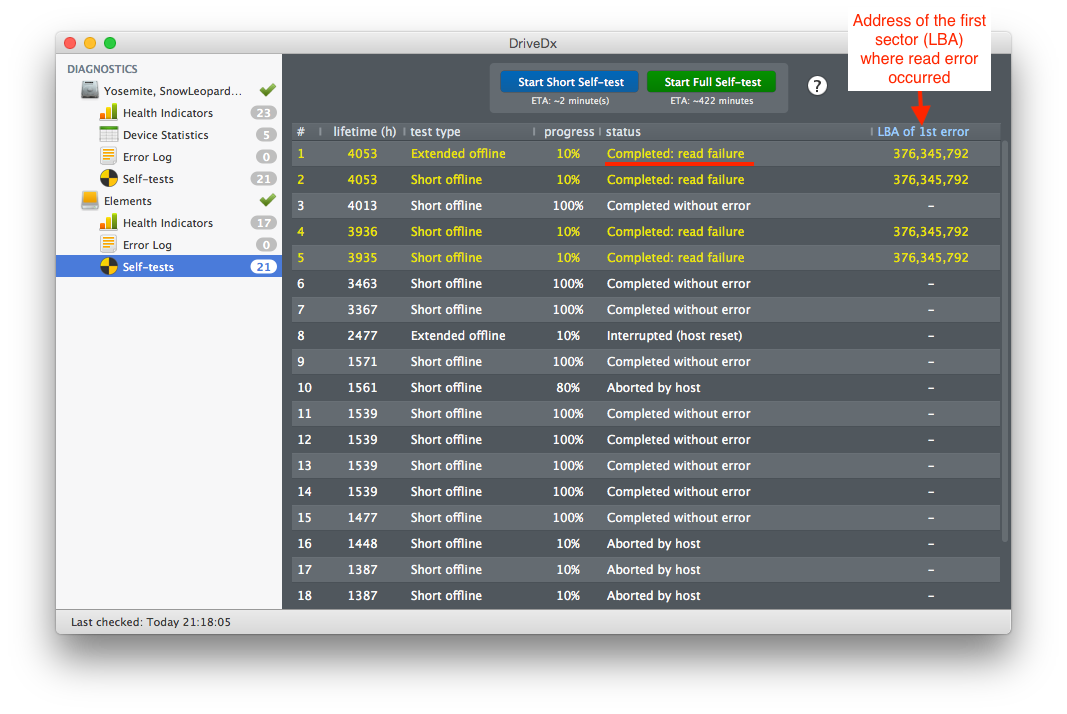
Task: Select row 1 Extended offline test type
Action: (x=458, y=154)
